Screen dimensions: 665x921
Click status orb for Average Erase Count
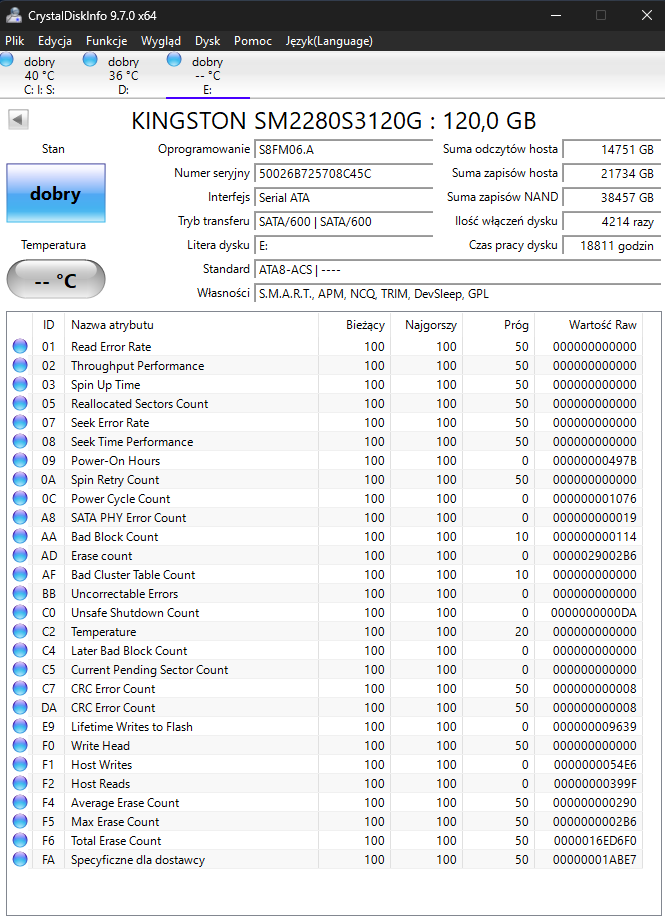[20, 802]
